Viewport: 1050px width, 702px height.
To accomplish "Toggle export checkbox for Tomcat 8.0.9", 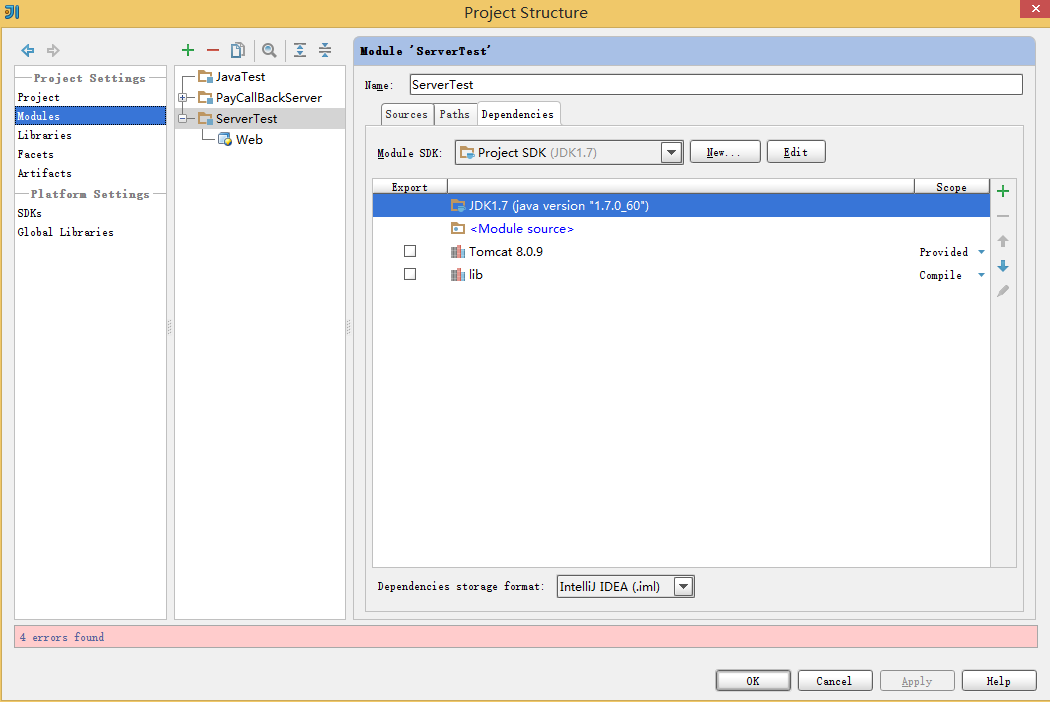I will click(x=410, y=251).
